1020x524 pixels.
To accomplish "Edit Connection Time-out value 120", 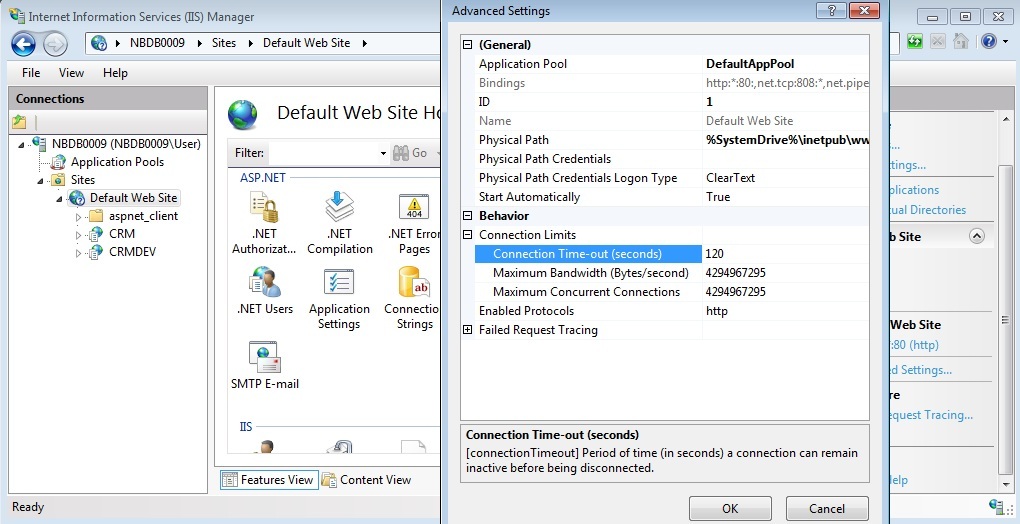I will [x=785, y=254].
